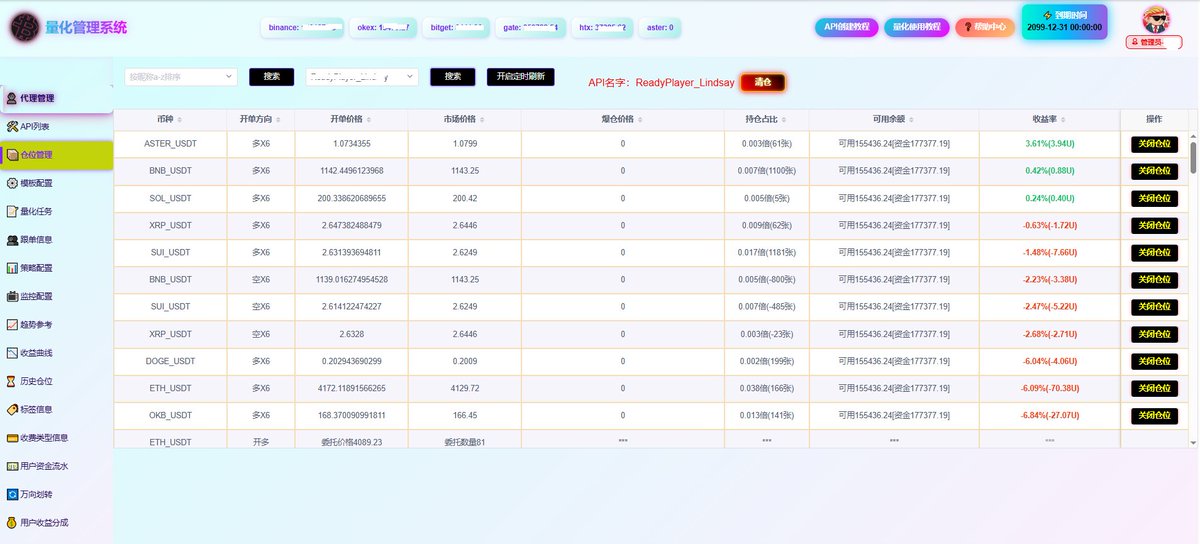The width and height of the screenshot is (1200, 544).
Task: Click the htx balance chip
Action: [602, 28]
